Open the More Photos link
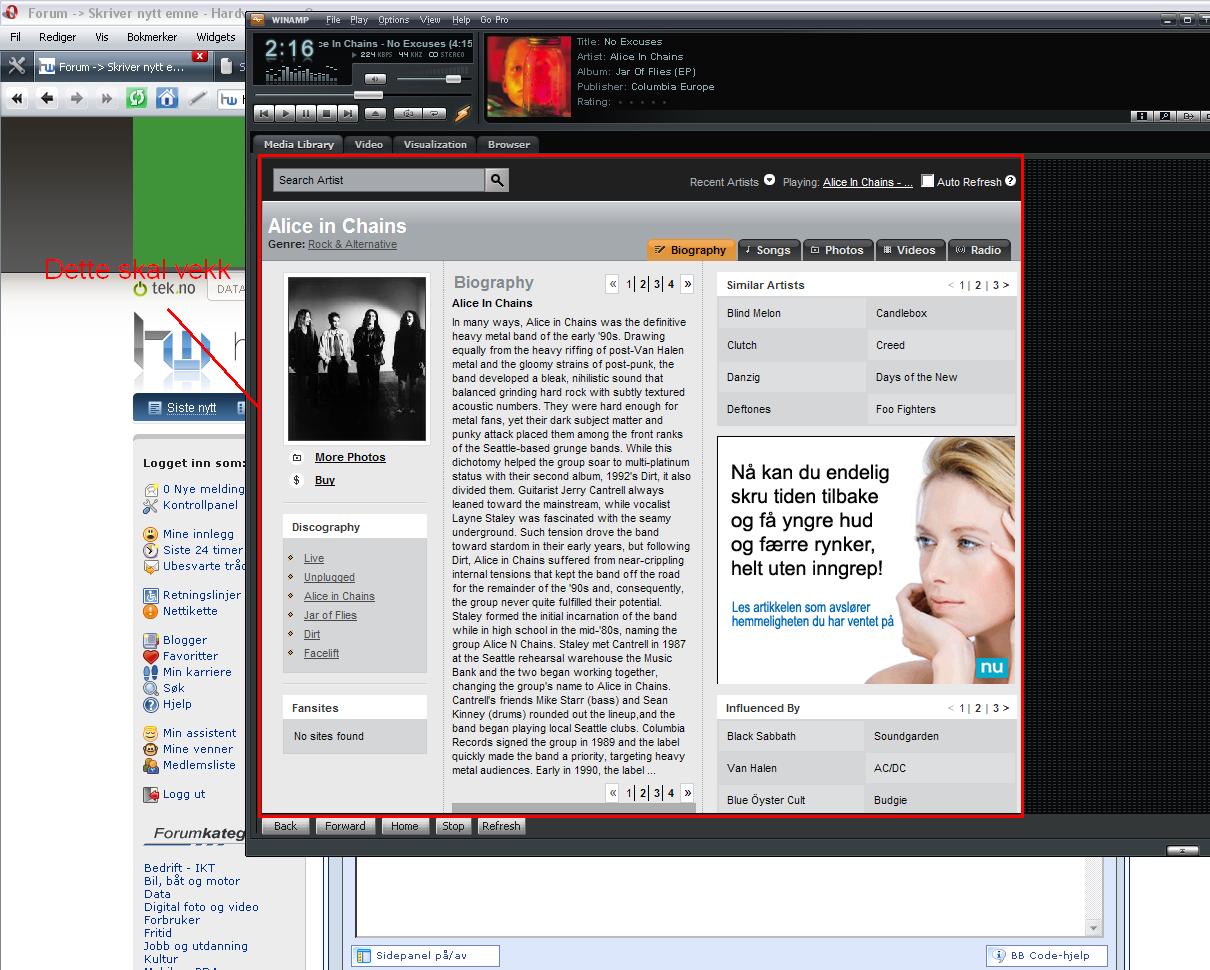 350,457
